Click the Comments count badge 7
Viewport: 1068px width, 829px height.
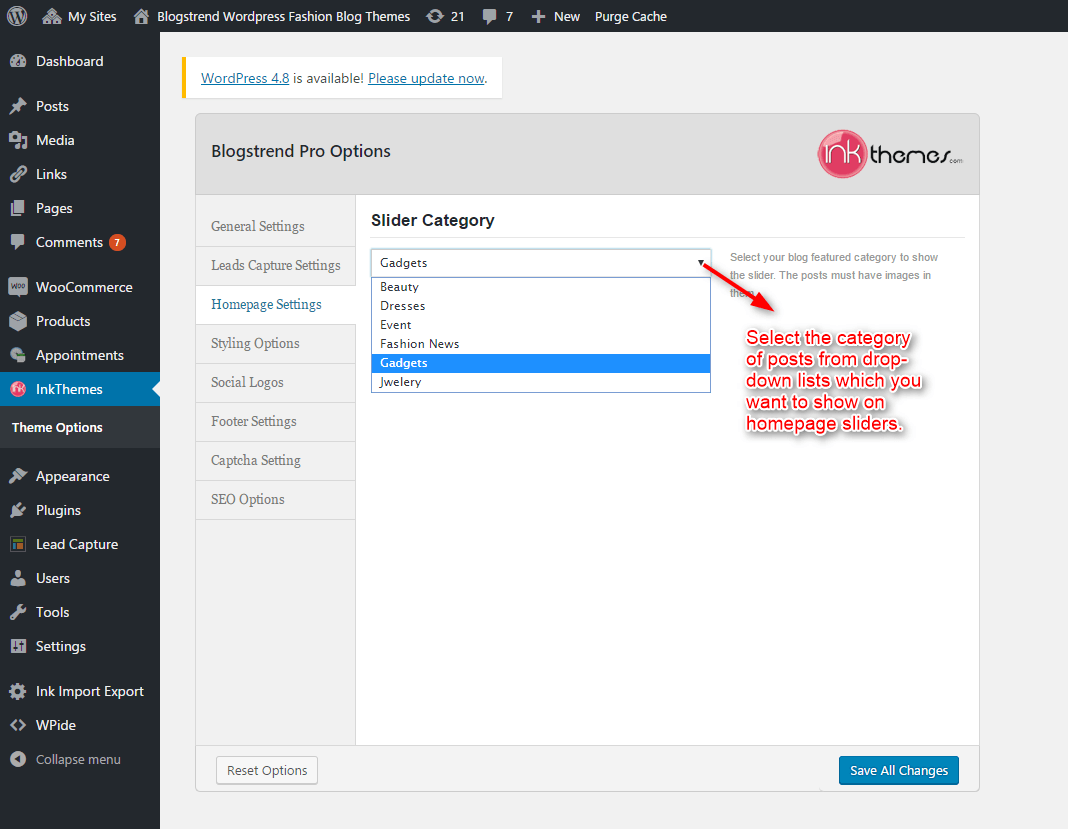[117, 243]
